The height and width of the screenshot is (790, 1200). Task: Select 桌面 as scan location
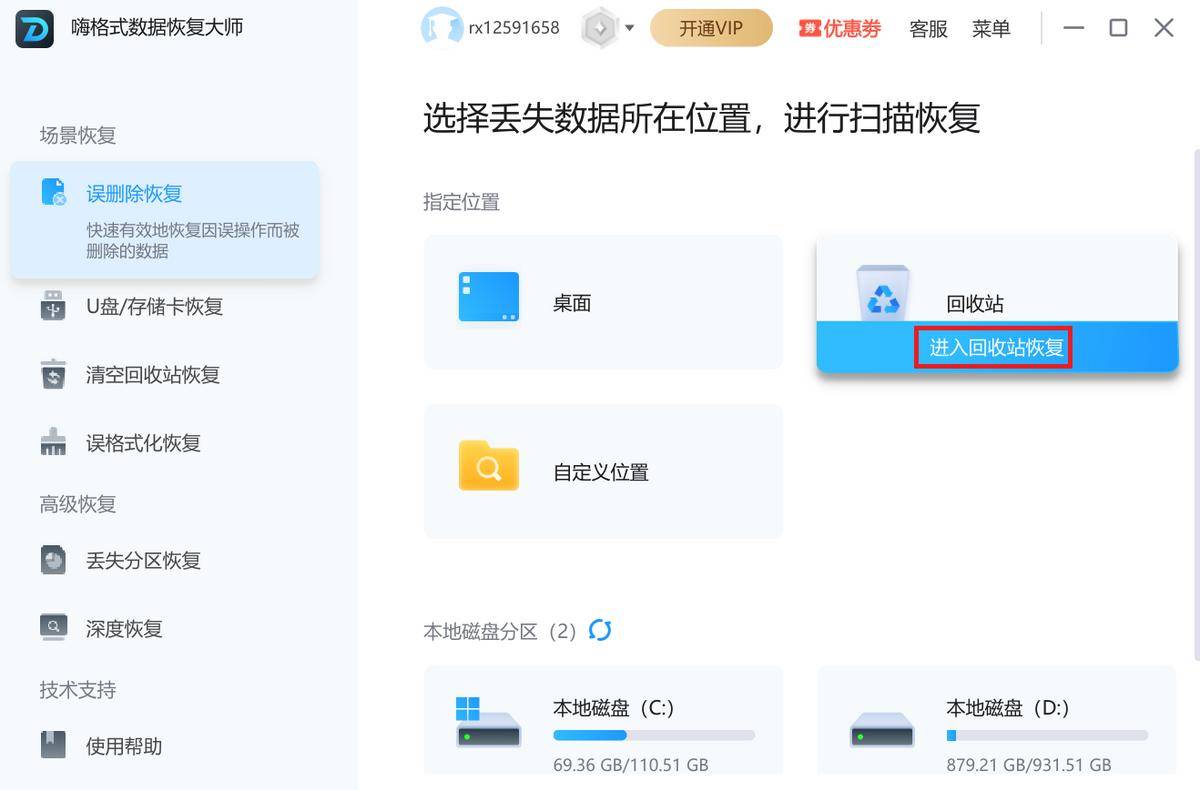click(602, 302)
